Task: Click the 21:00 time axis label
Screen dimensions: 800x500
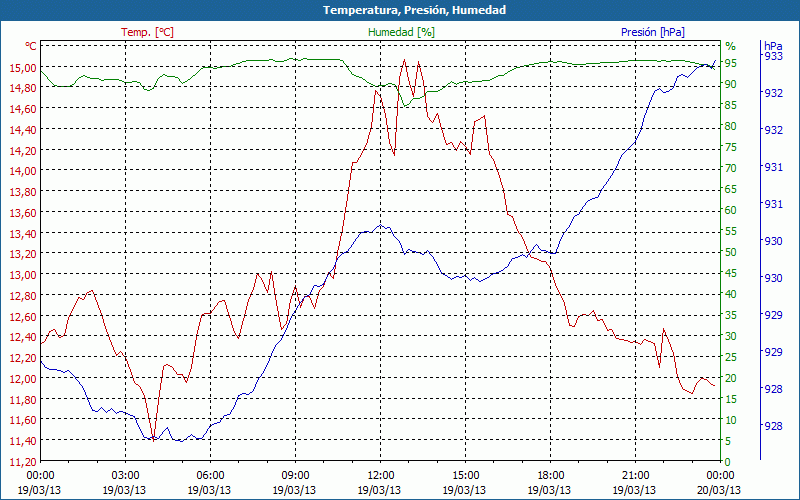Action: [x=635, y=476]
